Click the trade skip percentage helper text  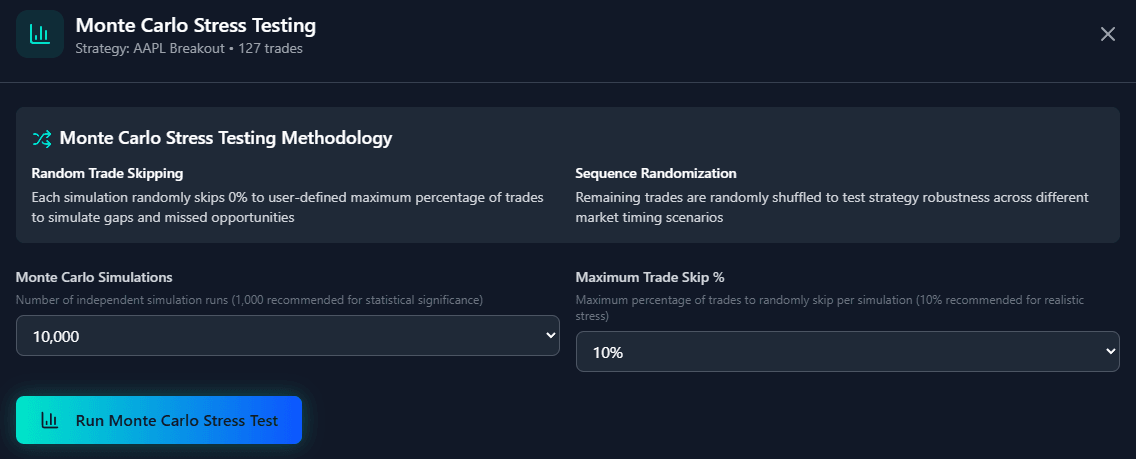coord(830,307)
